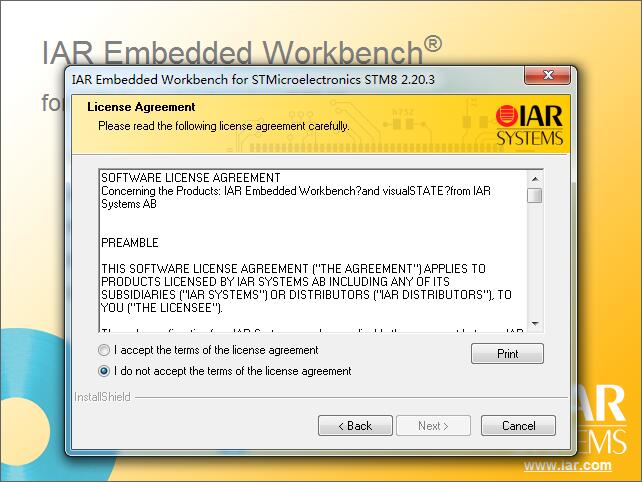Click the 'License Agreement' header title

(141, 107)
